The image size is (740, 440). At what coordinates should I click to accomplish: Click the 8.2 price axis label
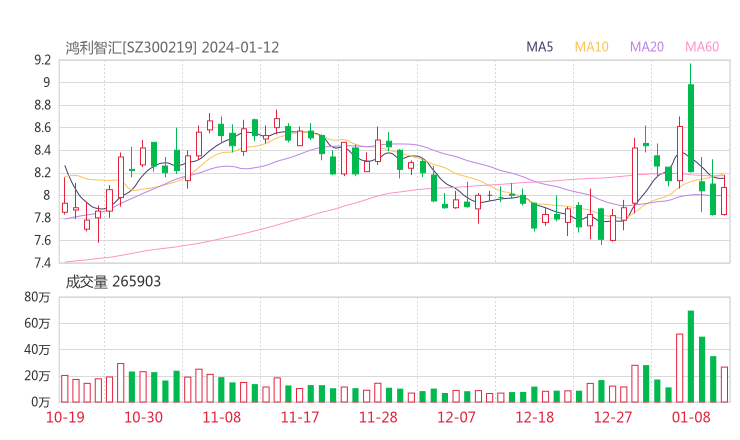click(42, 173)
